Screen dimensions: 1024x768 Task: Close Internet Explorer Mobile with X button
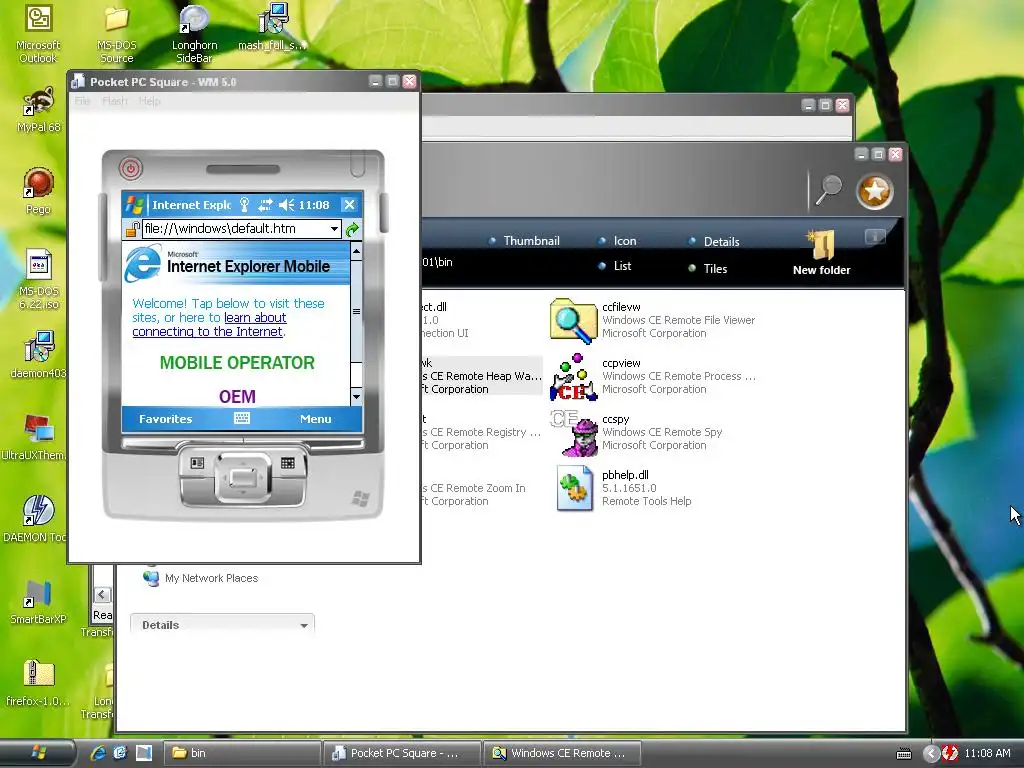pyautogui.click(x=349, y=205)
